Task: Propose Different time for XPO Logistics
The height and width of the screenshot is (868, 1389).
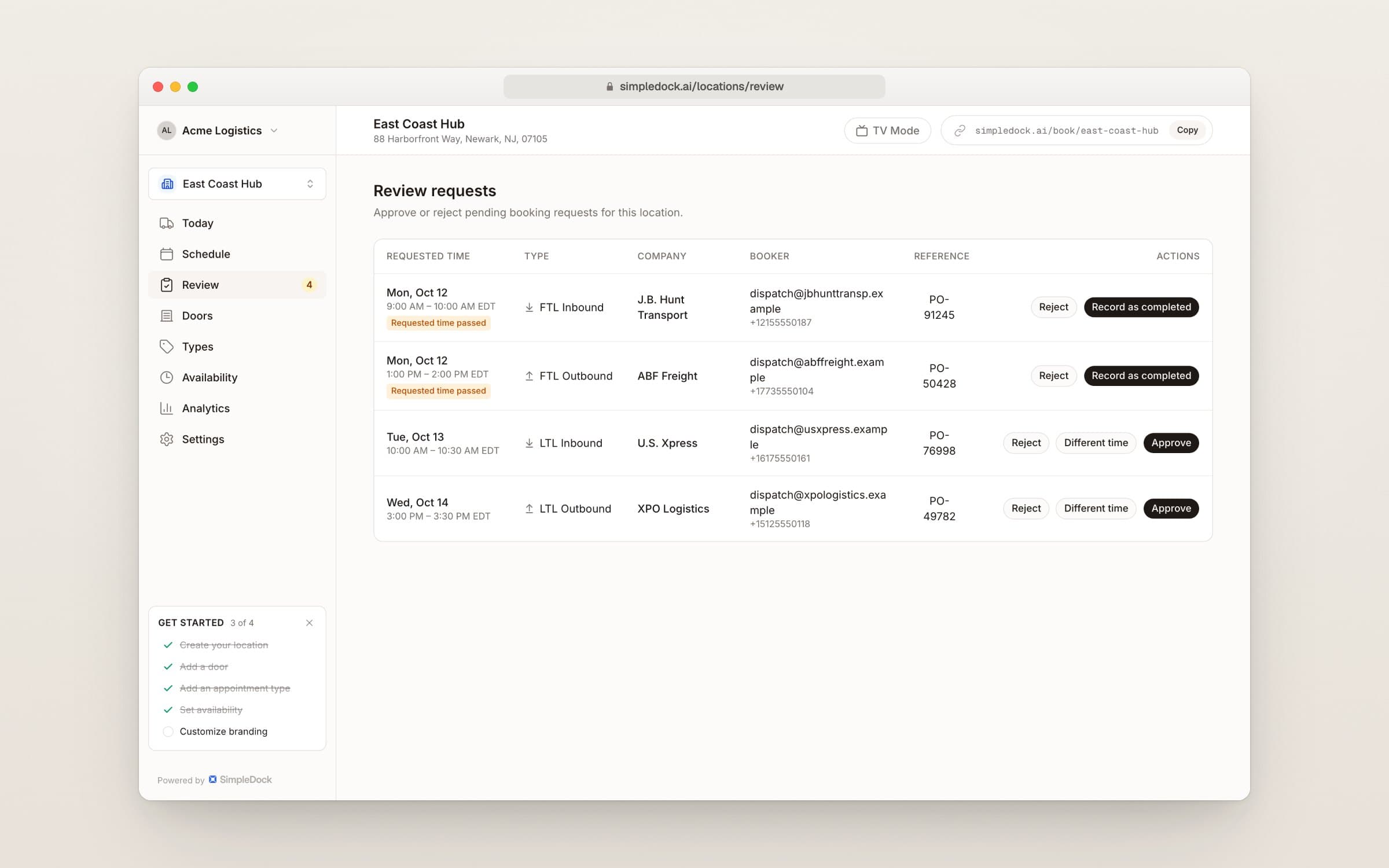Action: pos(1096,509)
